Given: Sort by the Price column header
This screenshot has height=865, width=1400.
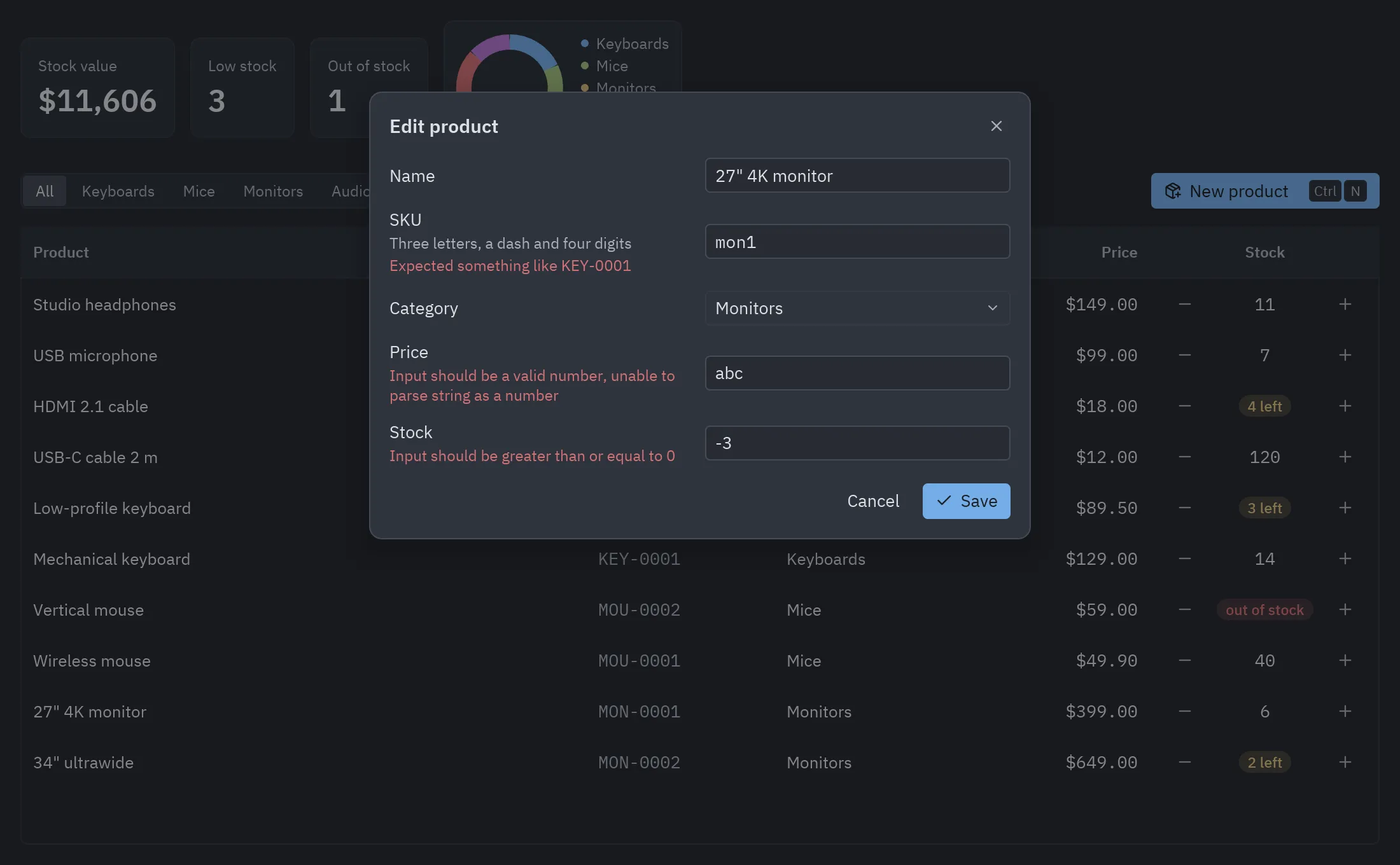Looking at the screenshot, I should coord(1119,252).
